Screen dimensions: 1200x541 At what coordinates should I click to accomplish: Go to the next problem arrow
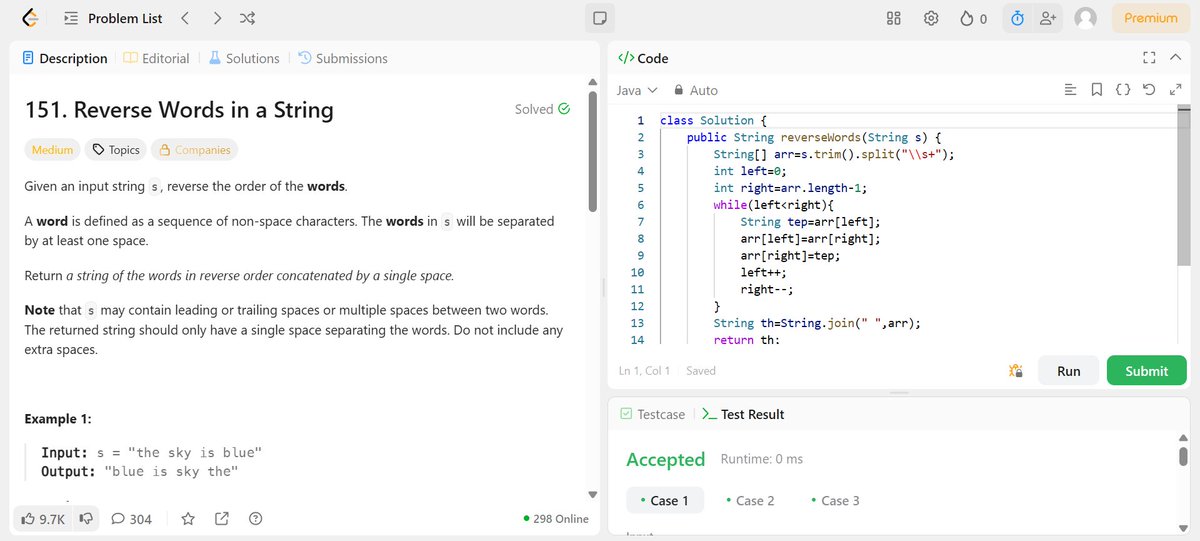point(217,18)
